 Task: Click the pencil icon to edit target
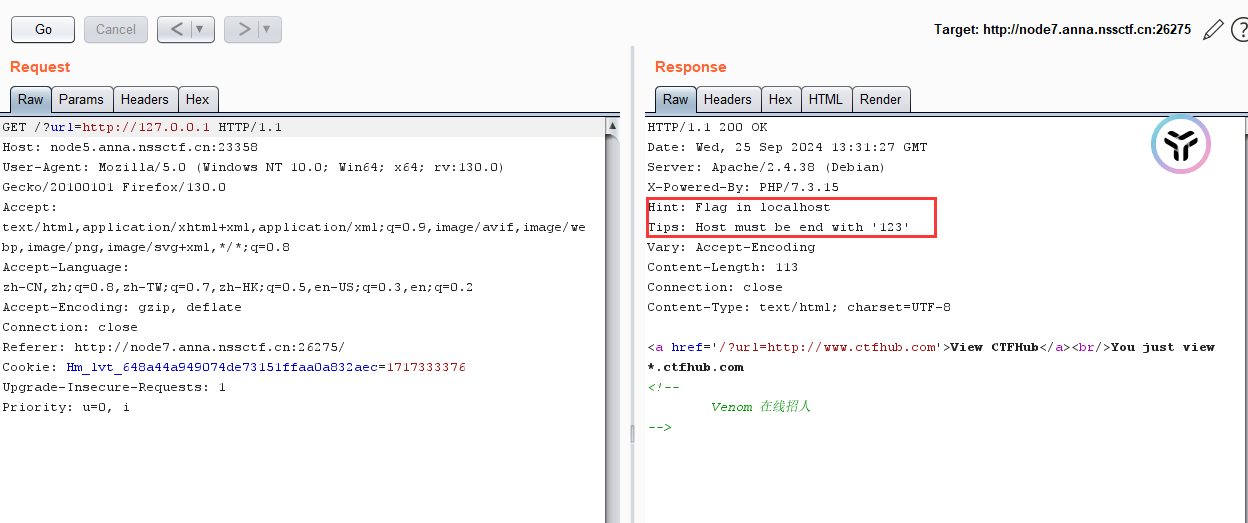pos(1213,30)
